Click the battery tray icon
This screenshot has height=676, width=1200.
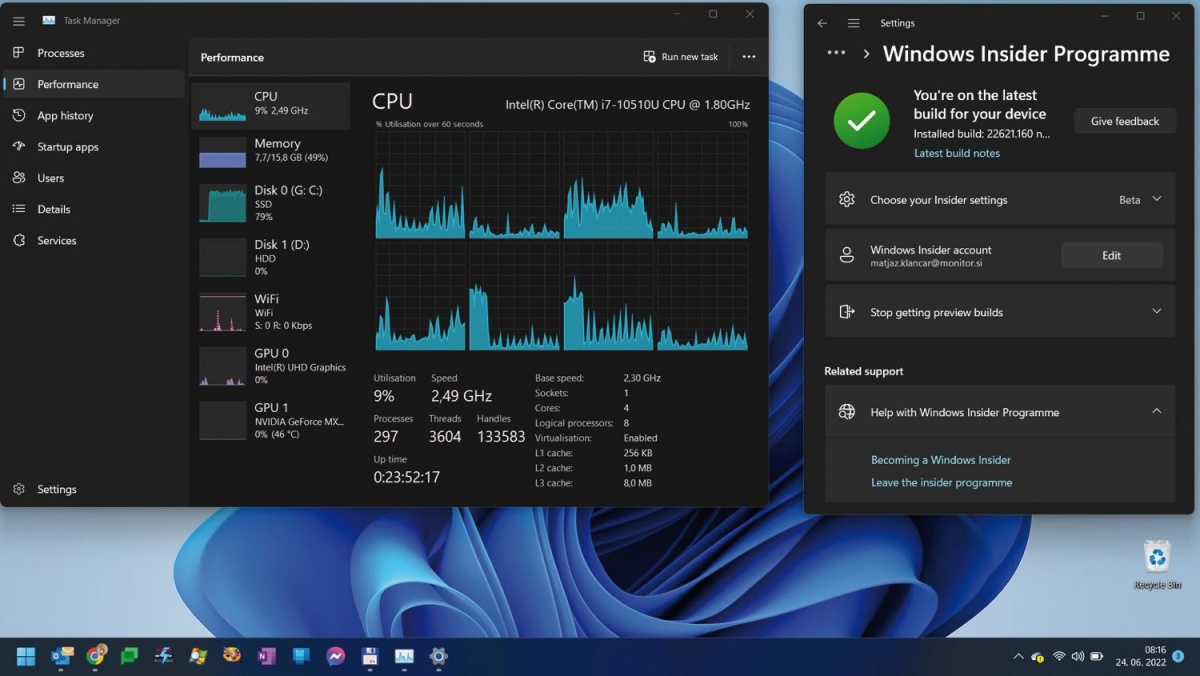1097,657
